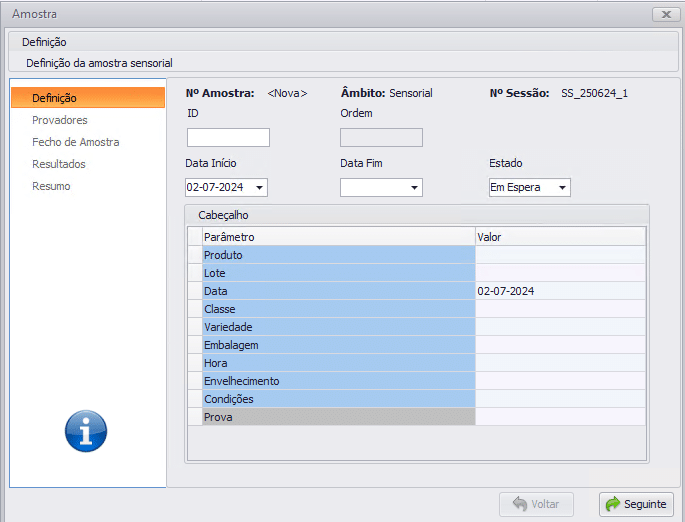Go to the Resultados section

pyautogui.click(x=59, y=164)
